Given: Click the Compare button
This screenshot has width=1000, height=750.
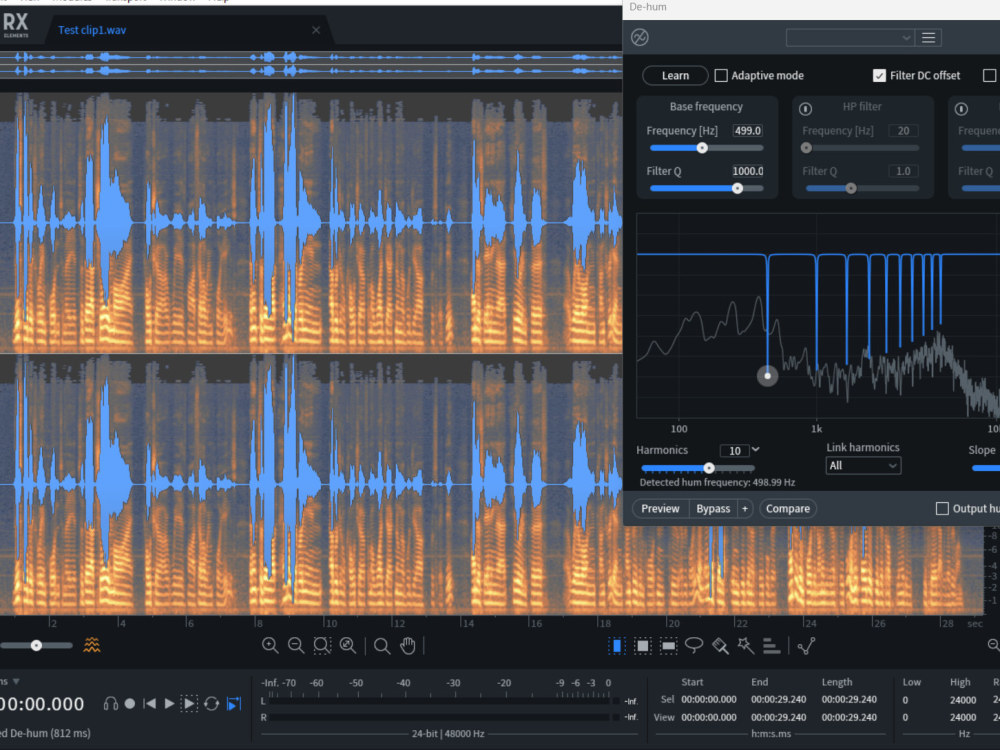Looking at the screenshot, I should click(788, 508).
